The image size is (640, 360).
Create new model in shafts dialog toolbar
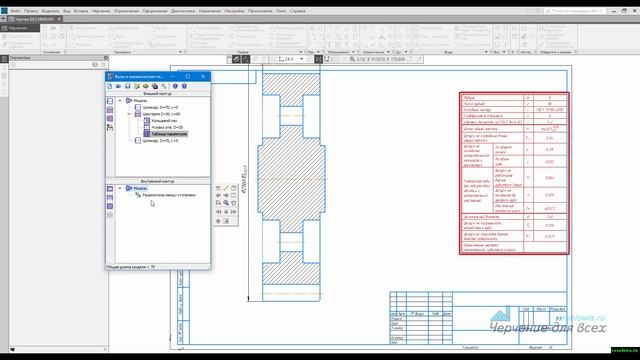pyautogui.click(x=109, y=86)
